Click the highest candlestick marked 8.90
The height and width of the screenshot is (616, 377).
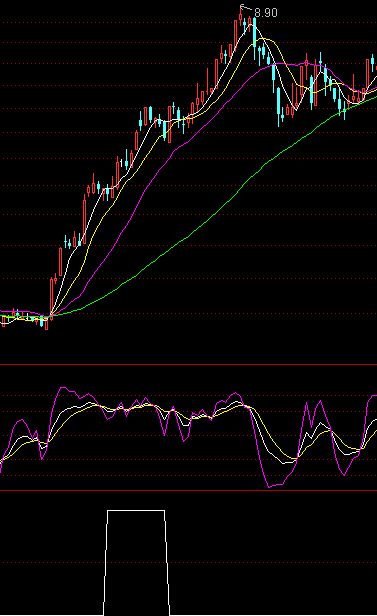point(240,17)
